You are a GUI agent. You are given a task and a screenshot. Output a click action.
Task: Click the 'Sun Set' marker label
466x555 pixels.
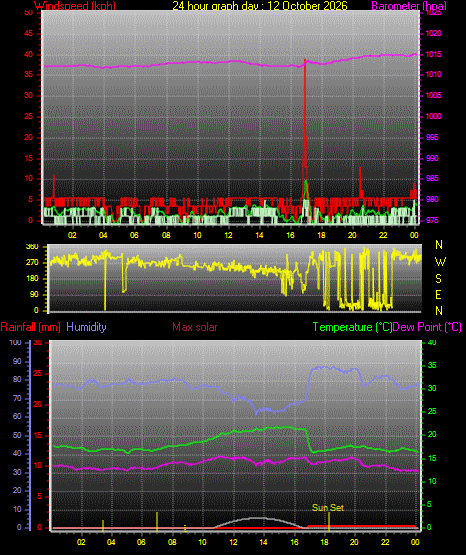[x=328, y=508]
